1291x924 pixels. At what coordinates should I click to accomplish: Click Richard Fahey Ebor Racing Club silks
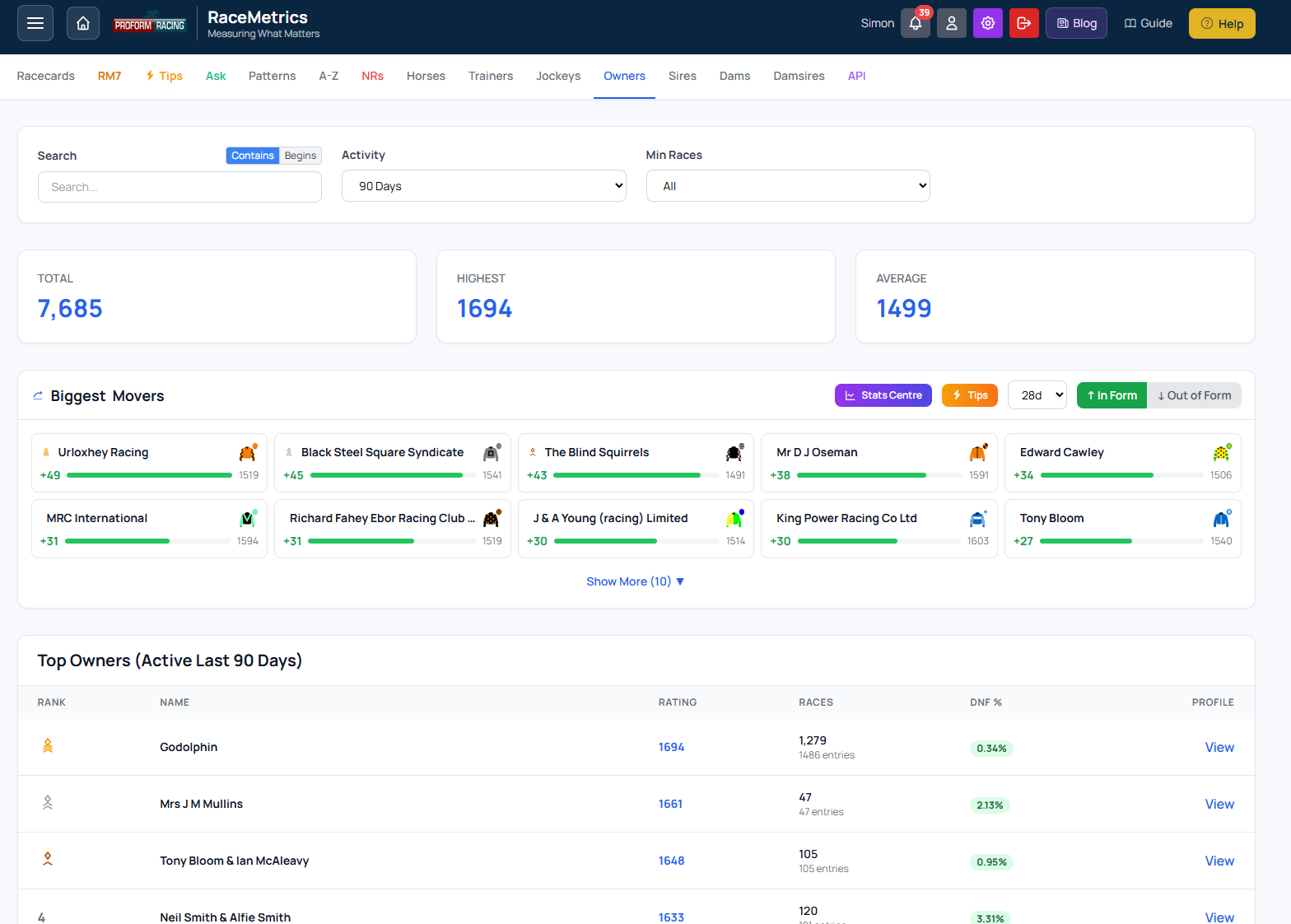click(x=492, y=518)
